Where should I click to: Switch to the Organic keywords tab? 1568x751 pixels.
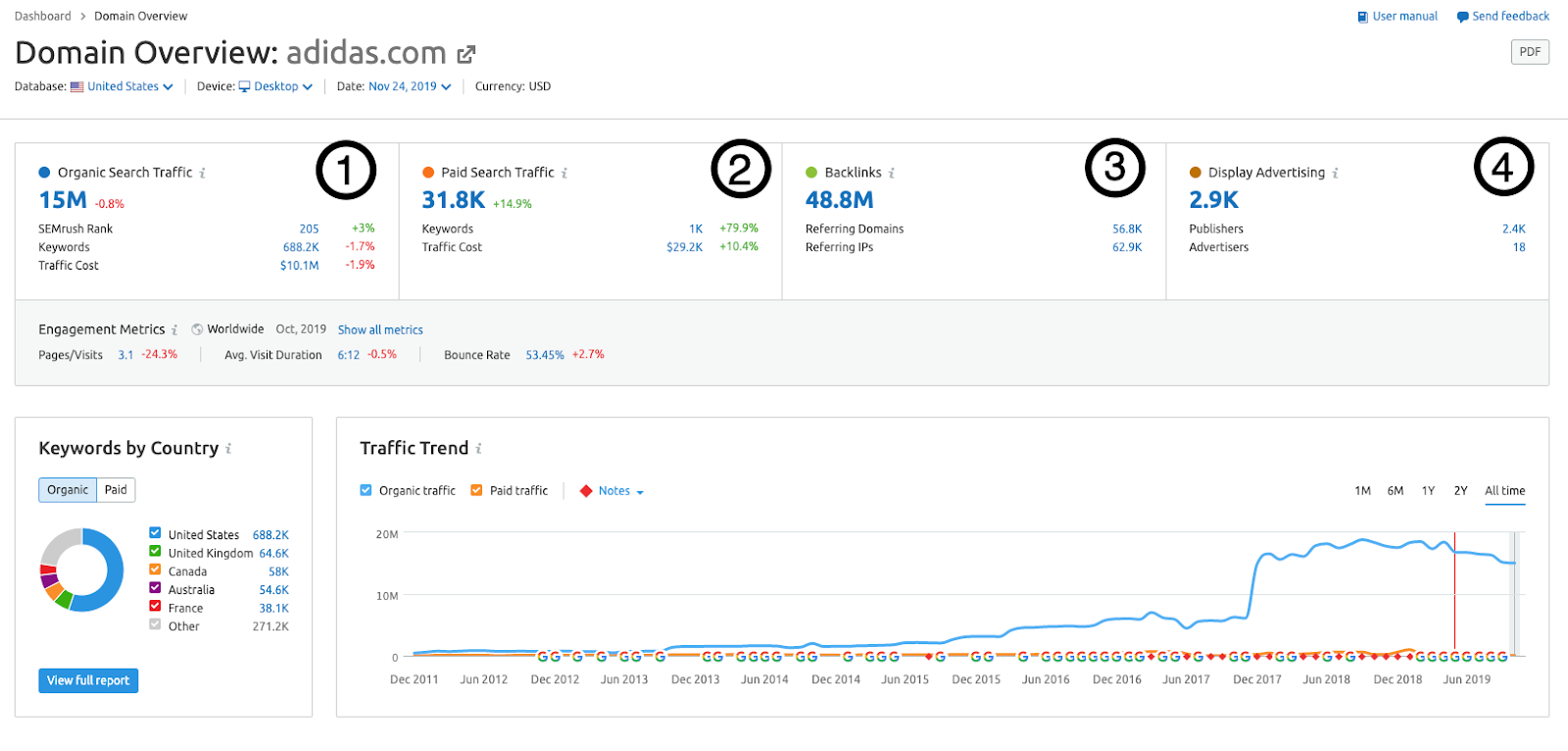coord(68,490)
